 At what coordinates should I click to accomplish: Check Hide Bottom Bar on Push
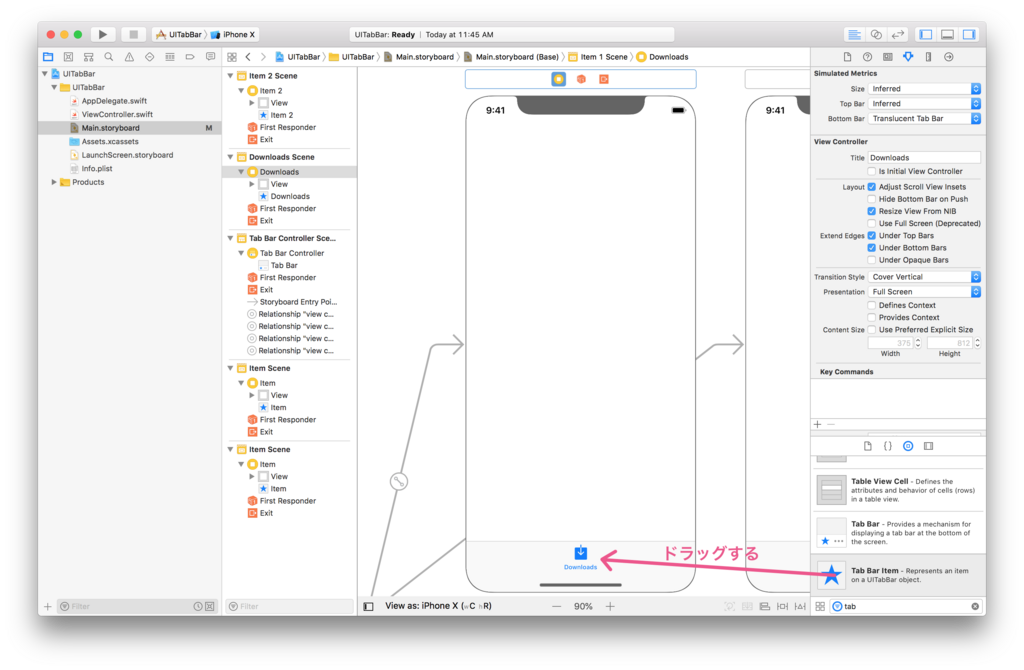(871, 199)
